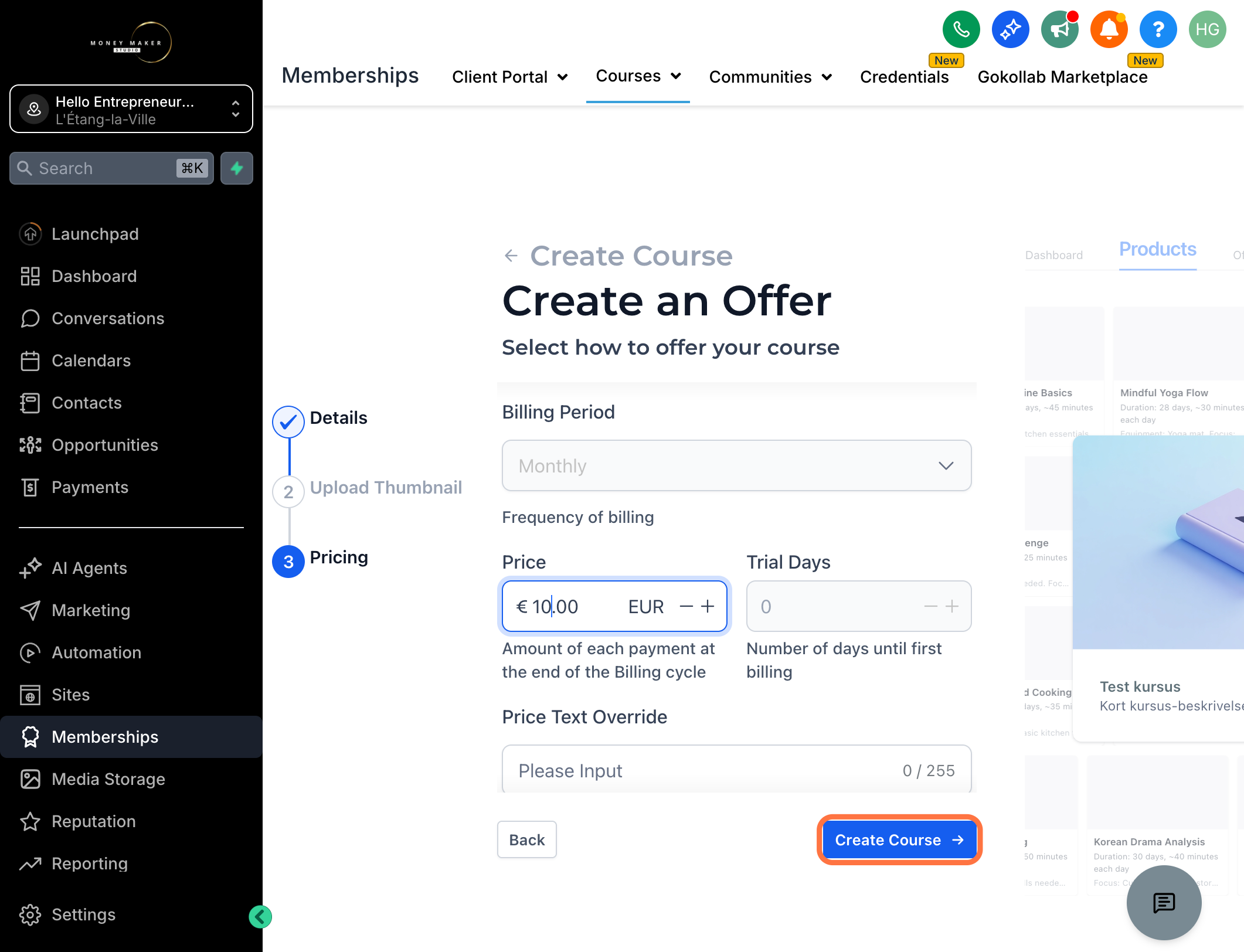The image size is (1244, 952).
Task: Click the green phone call icon
Action: 961,29
